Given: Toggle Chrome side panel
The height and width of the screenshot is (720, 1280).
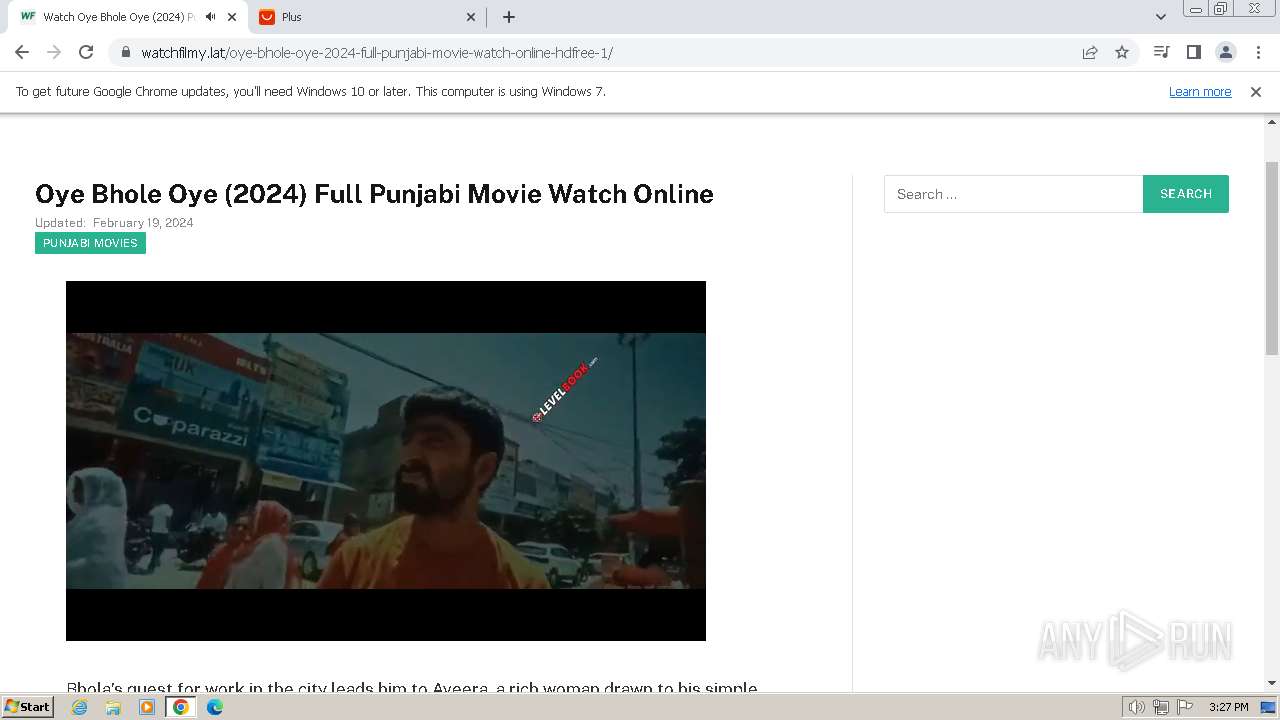Looking at the screenshot, I should [1193, 52].
